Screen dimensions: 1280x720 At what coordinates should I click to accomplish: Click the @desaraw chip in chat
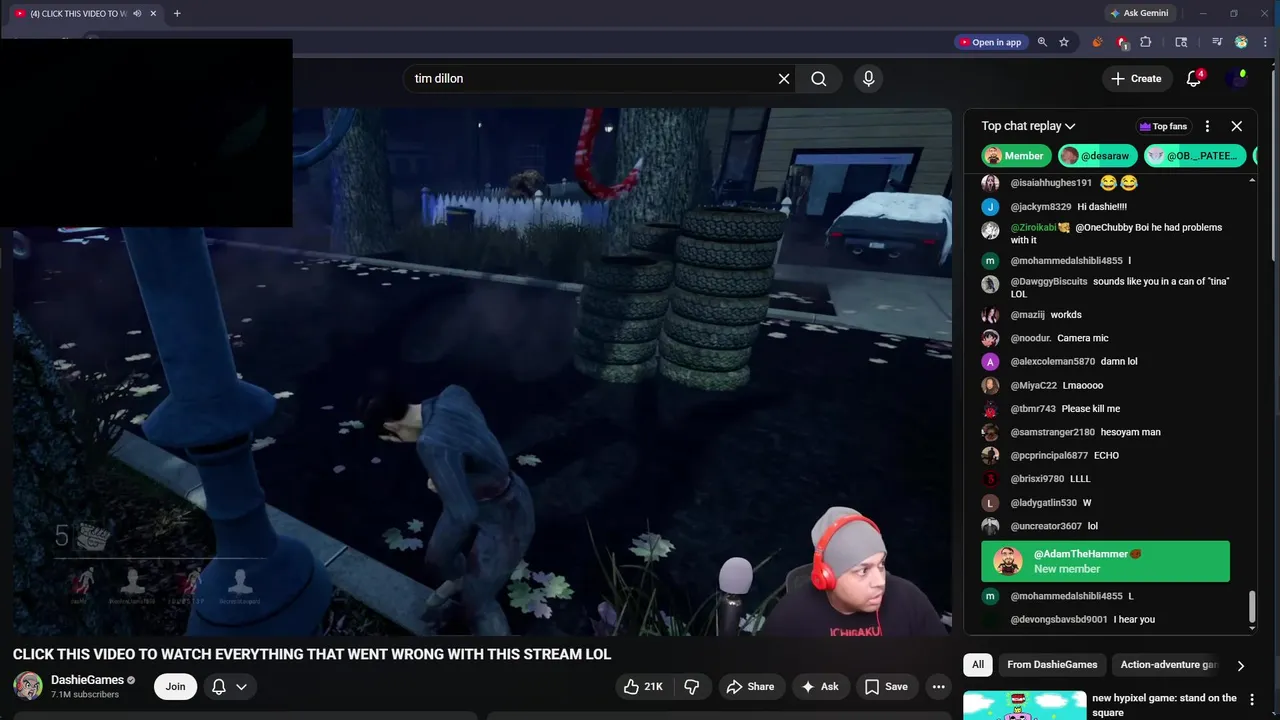[x=1098, y=156]
